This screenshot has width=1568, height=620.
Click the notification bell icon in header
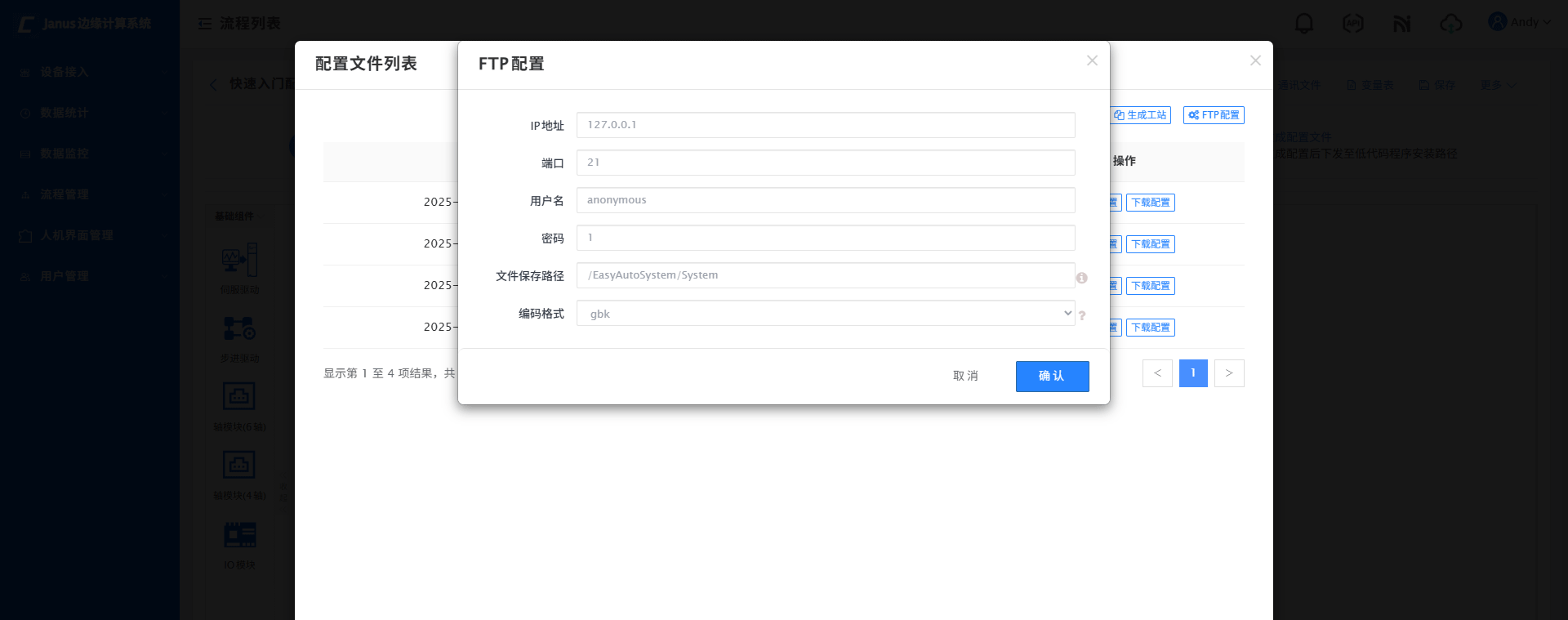coord(1303,24)
